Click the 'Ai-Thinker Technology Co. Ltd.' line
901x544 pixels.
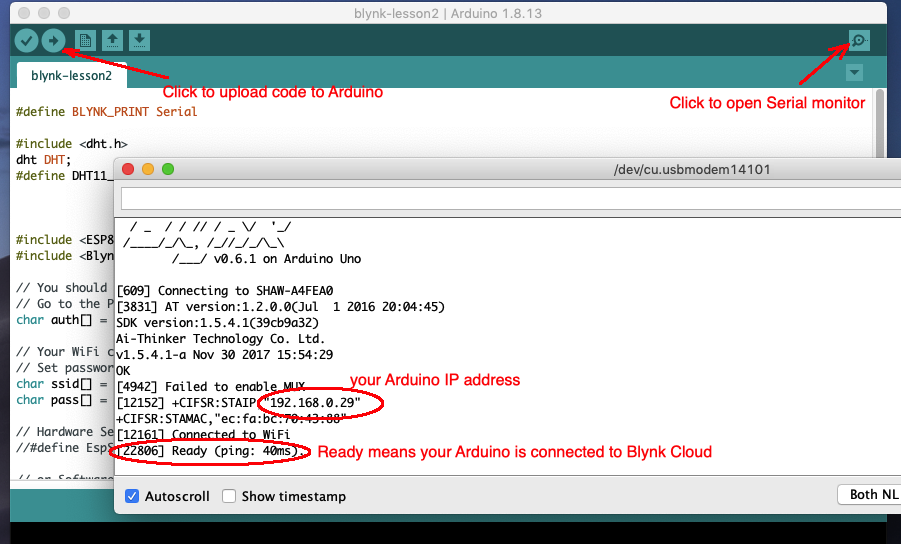221,339
